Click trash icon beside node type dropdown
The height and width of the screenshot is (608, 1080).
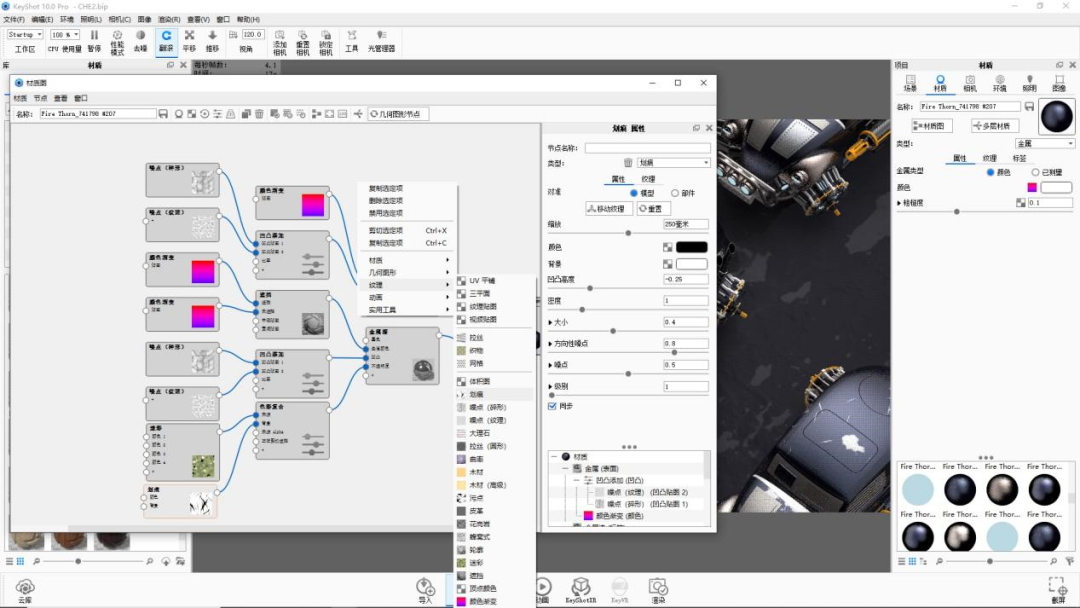628,163
